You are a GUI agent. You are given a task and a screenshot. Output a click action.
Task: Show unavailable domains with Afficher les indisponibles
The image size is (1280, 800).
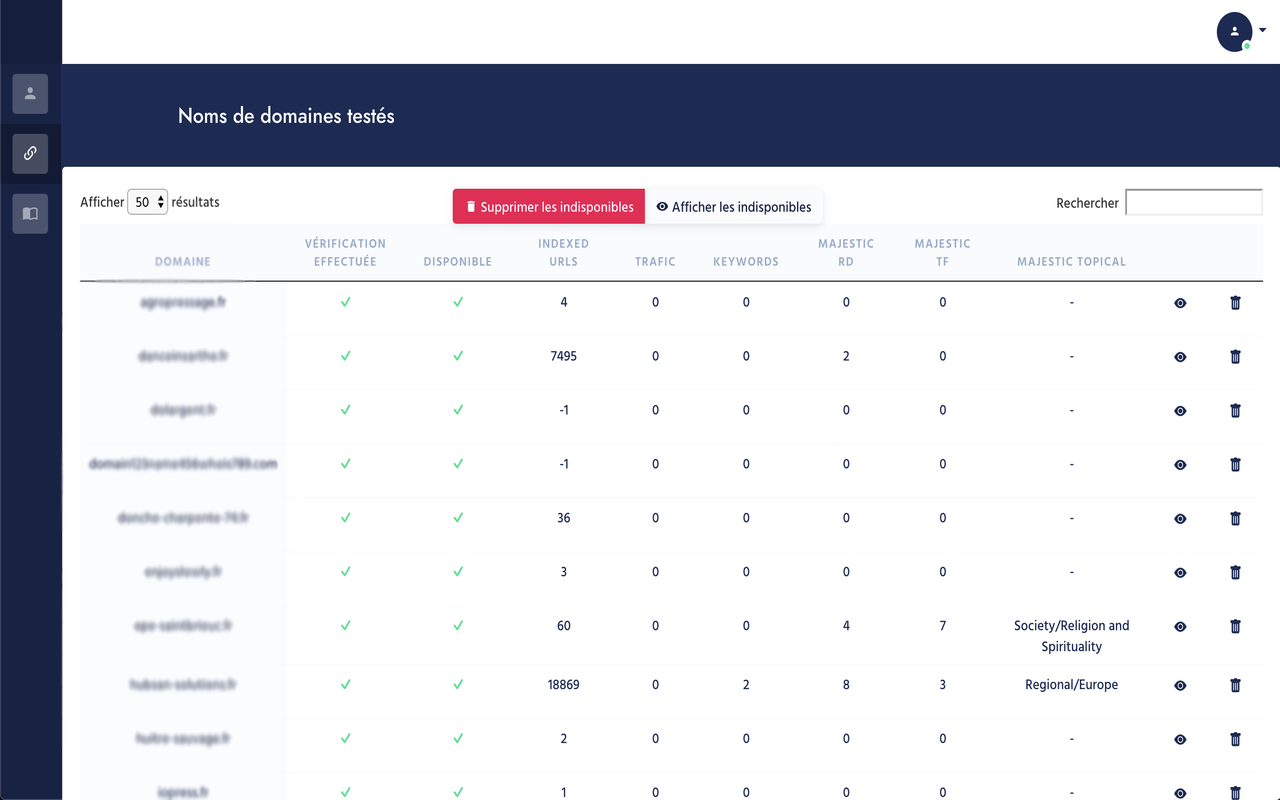(735, 207)
